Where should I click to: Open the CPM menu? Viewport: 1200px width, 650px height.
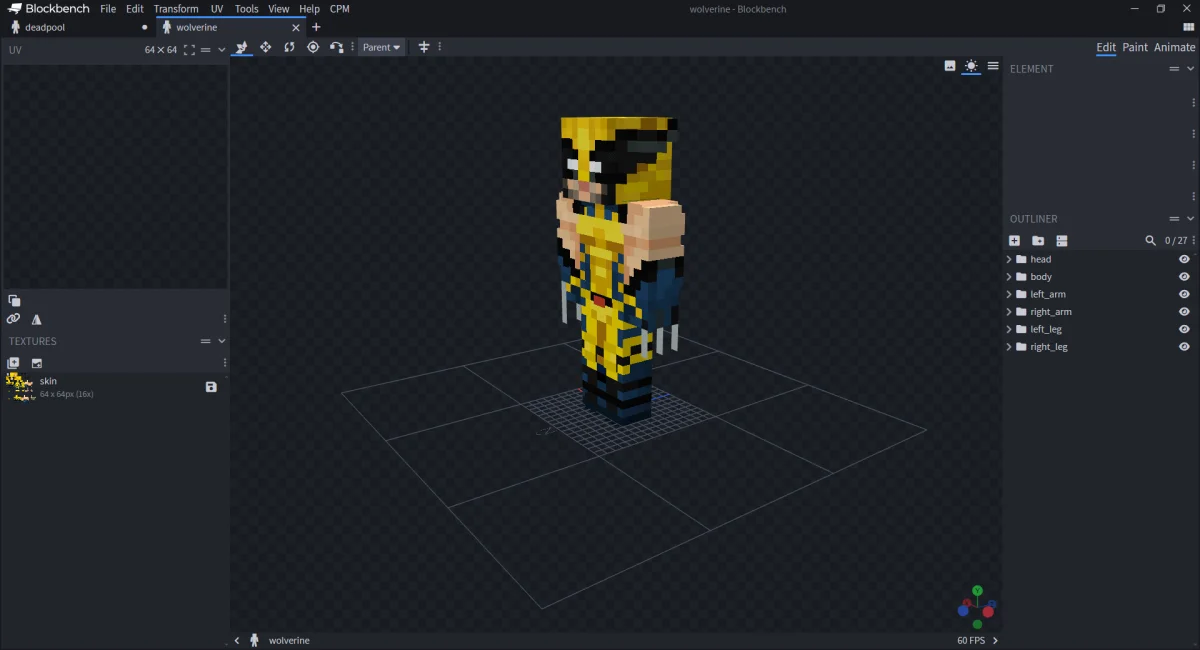(340, 9)
